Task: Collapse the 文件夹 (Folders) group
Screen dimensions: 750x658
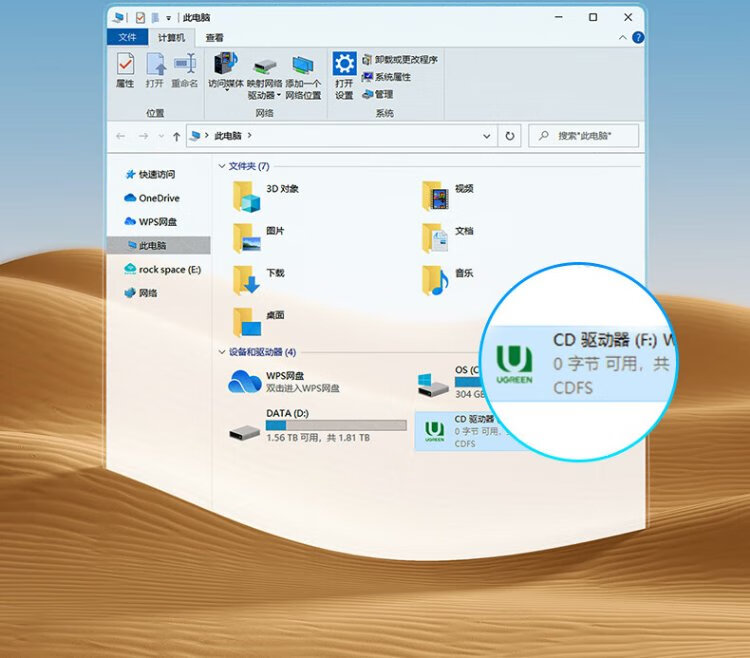Action: pyautogui.click(x=222, y=166)
